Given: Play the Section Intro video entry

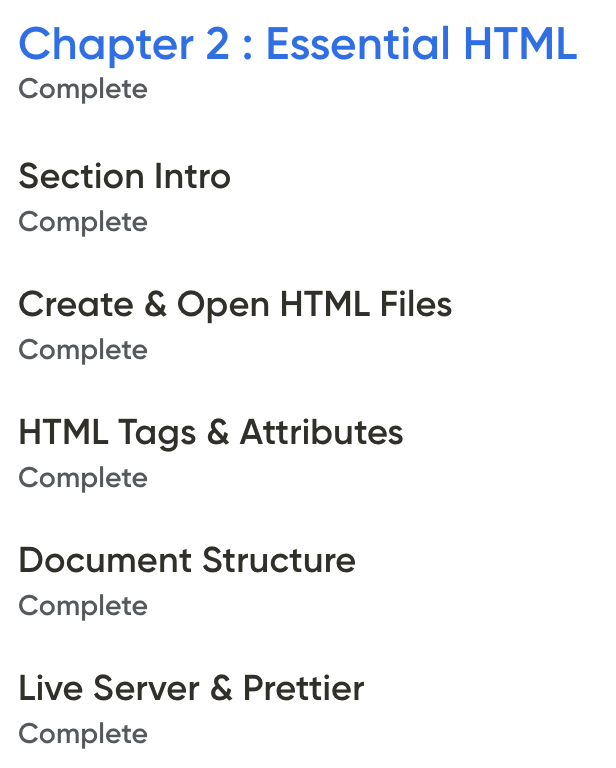Looking at the screenshot, I should pos(124,176).
